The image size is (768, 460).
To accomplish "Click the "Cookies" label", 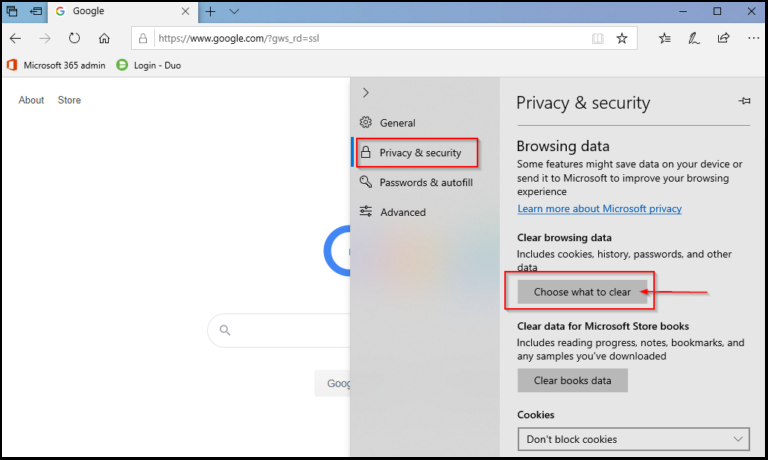I will point(536,415).
